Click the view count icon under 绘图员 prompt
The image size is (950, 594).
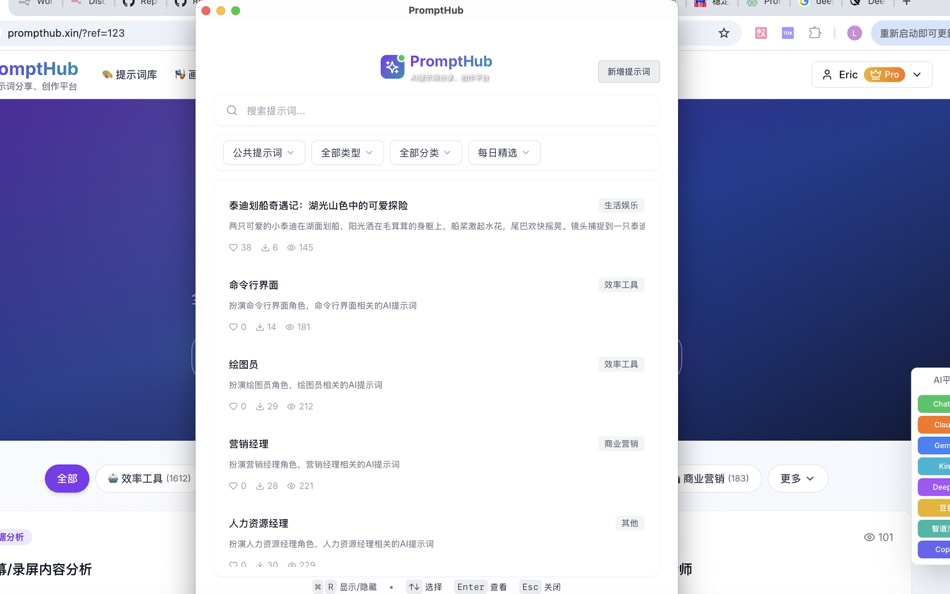click(290, 406)
